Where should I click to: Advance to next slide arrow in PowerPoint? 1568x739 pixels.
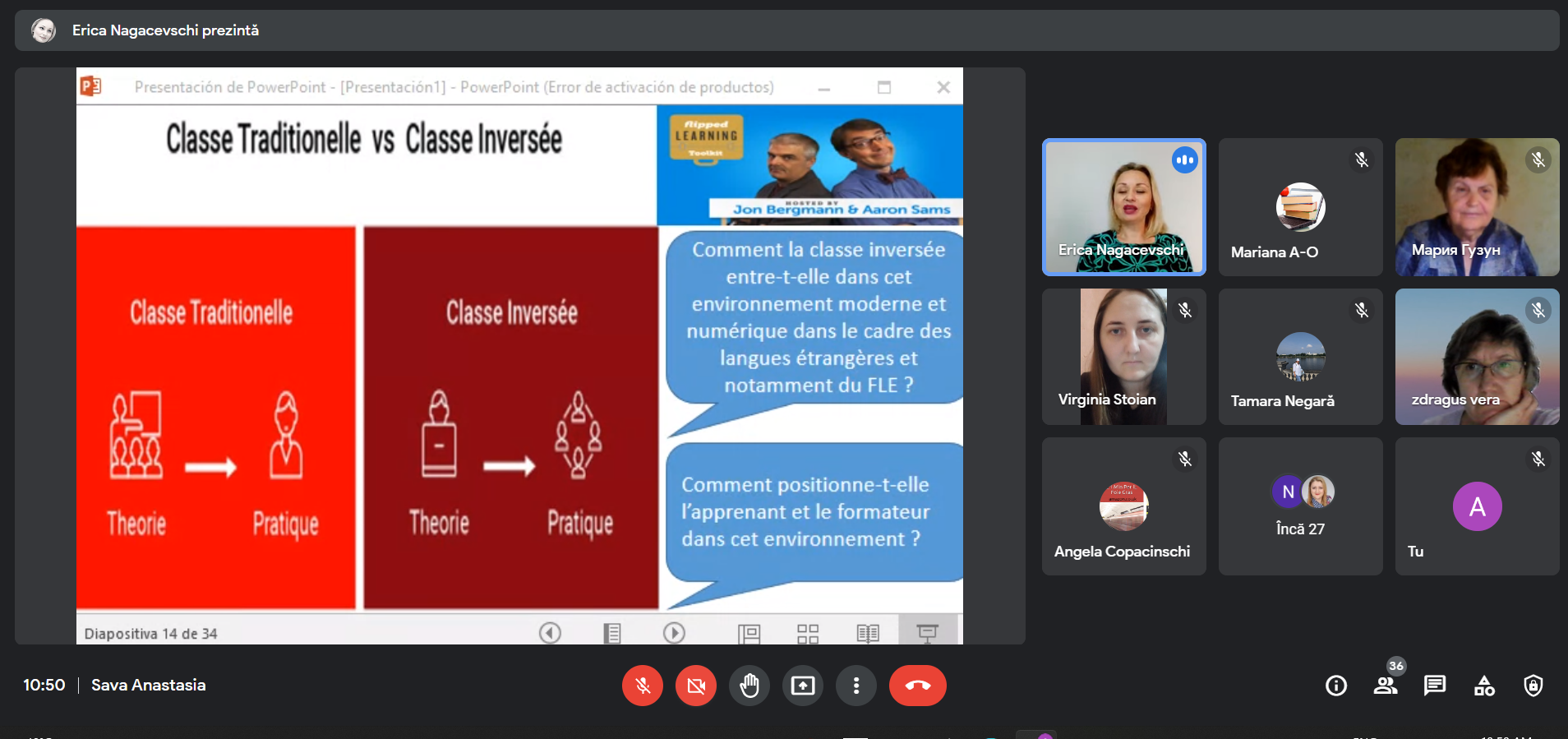(674, 633)
